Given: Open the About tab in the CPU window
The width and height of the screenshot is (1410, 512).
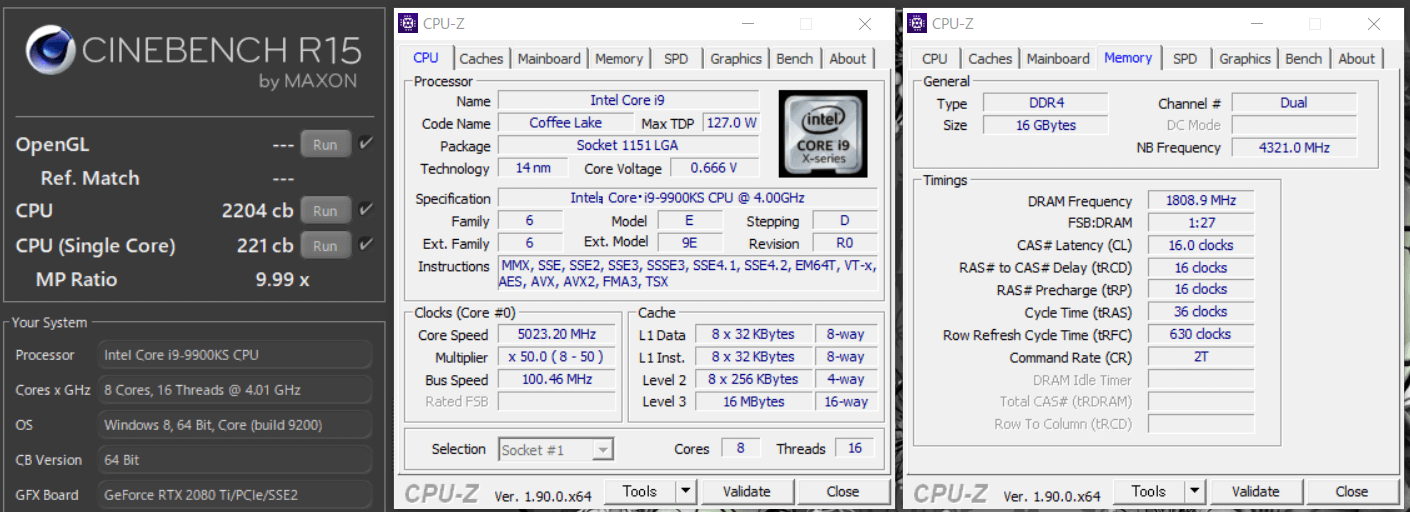Looking at the screenshot, I should [x=848, y=59].
